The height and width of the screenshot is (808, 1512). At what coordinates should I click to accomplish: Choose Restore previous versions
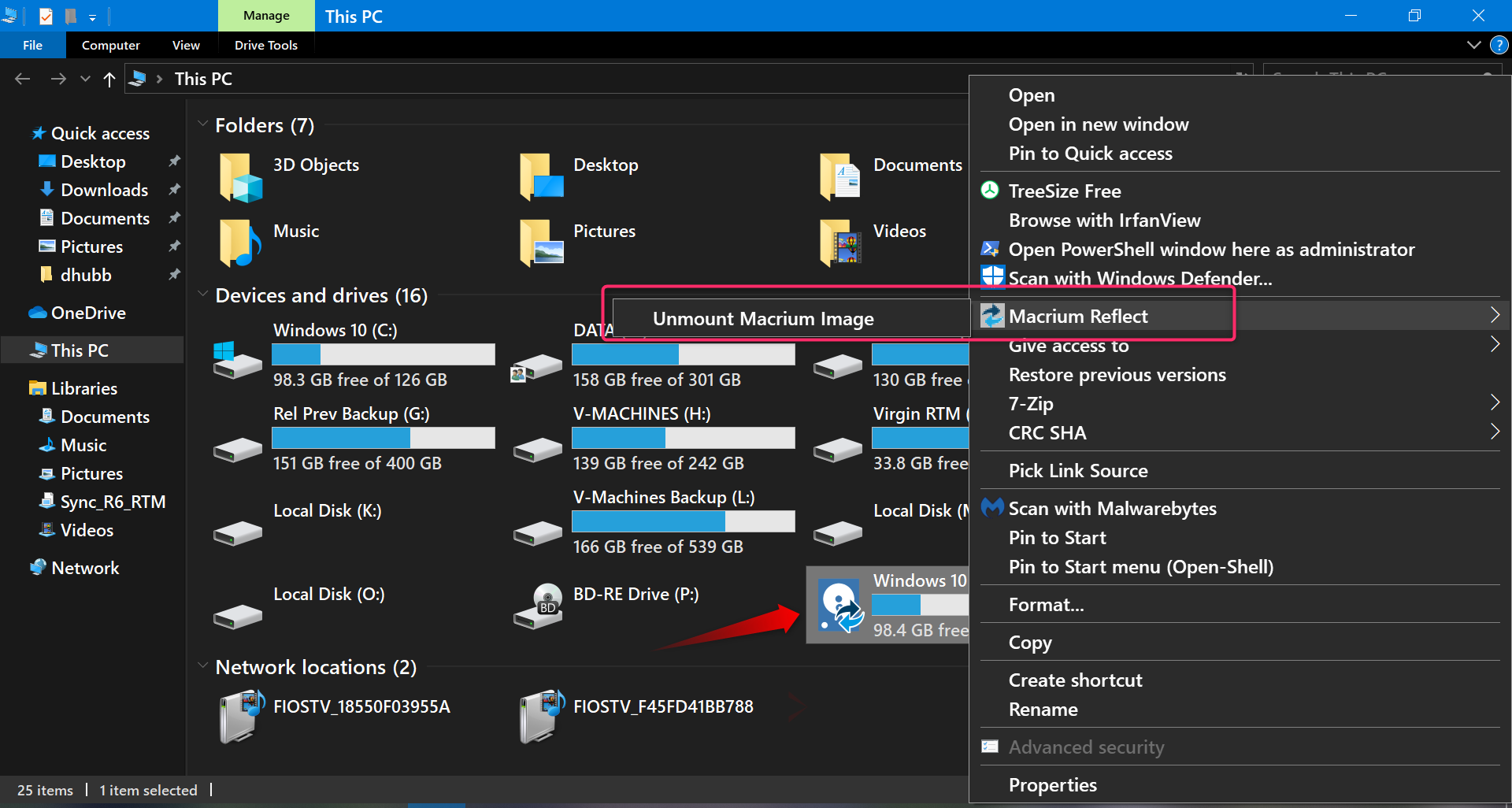[x=1117, y=374]
